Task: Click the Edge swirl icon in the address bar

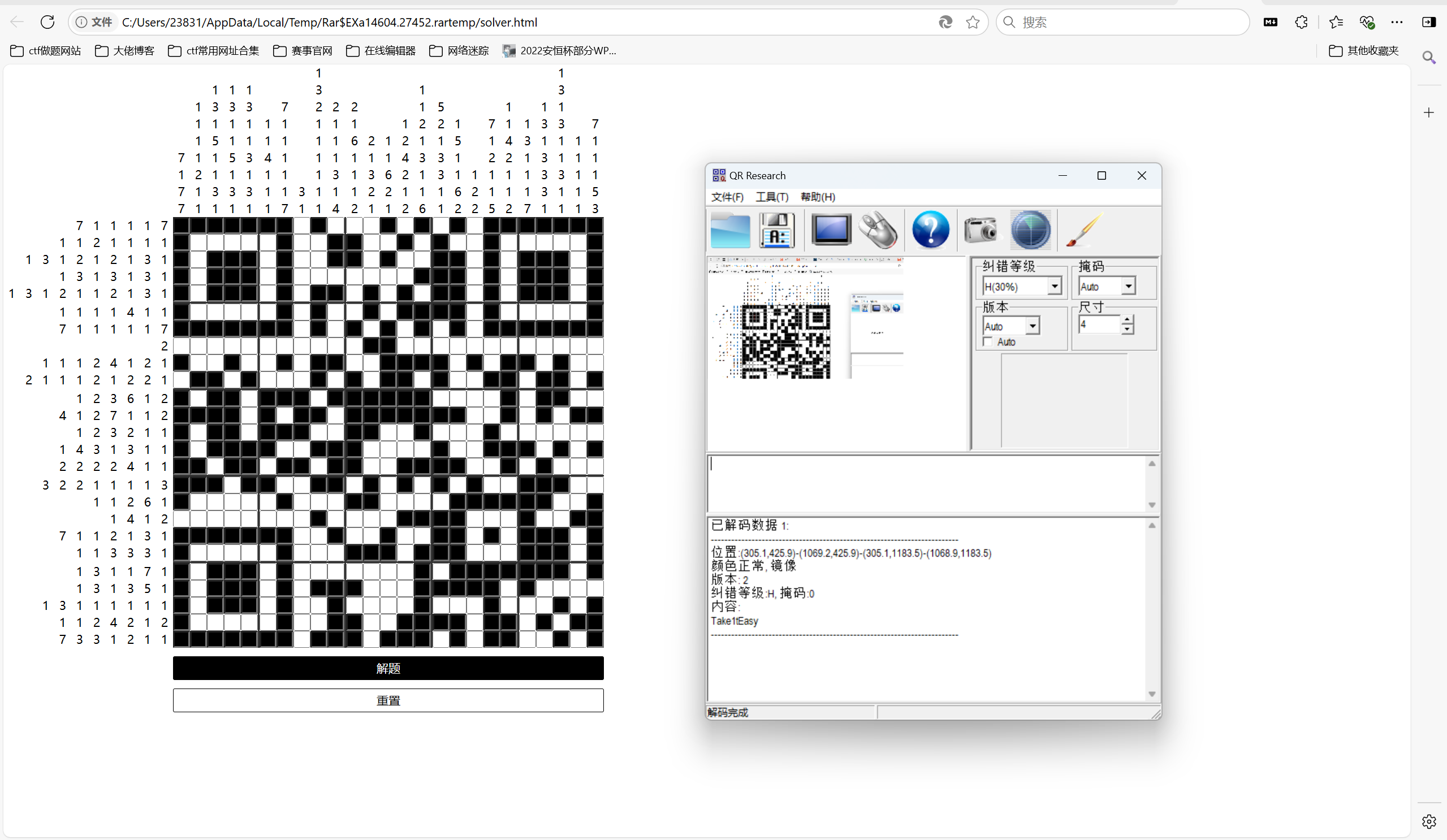Action: coord(945,22)
